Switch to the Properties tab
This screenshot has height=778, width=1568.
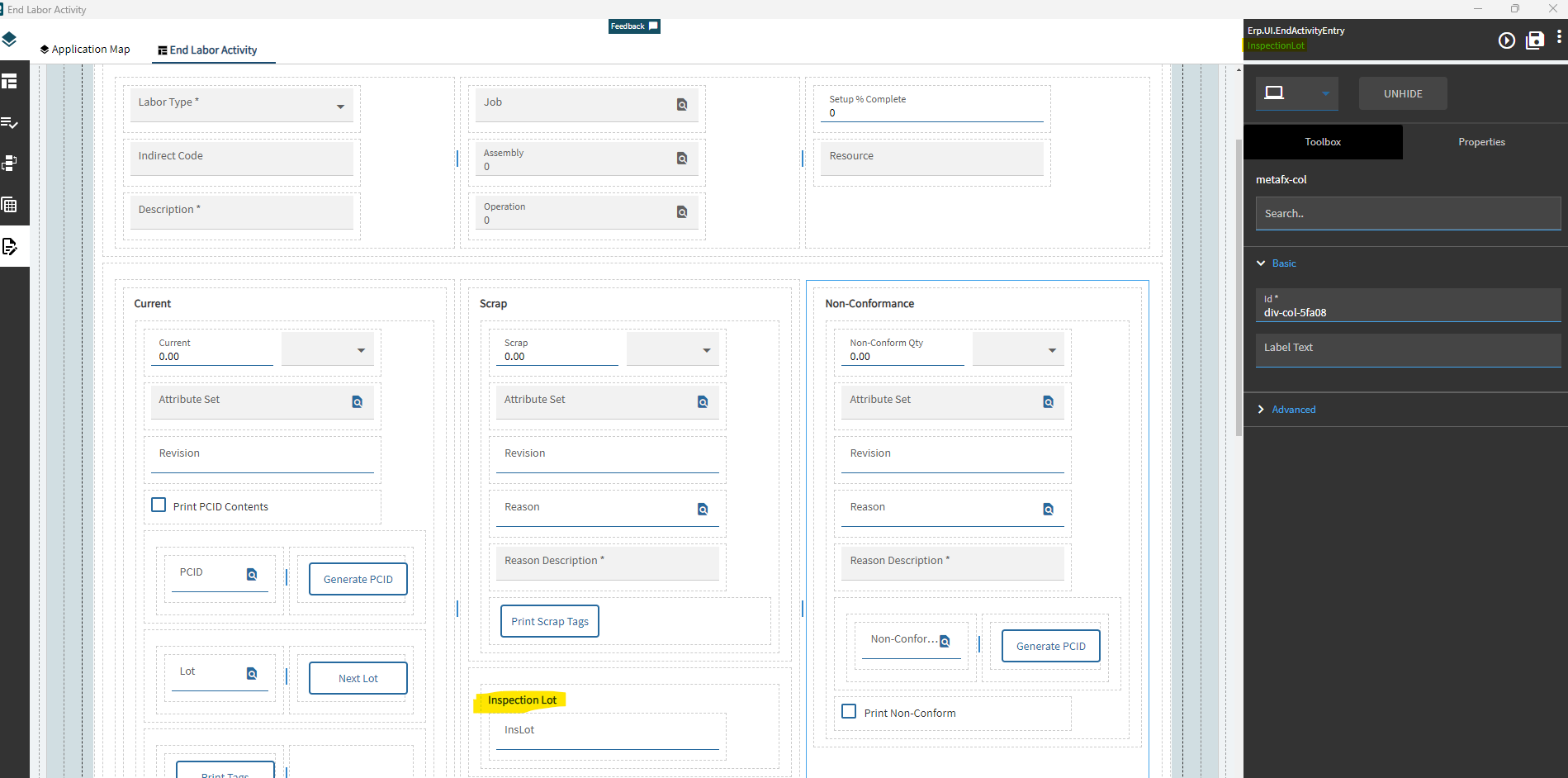(1481, 142)
